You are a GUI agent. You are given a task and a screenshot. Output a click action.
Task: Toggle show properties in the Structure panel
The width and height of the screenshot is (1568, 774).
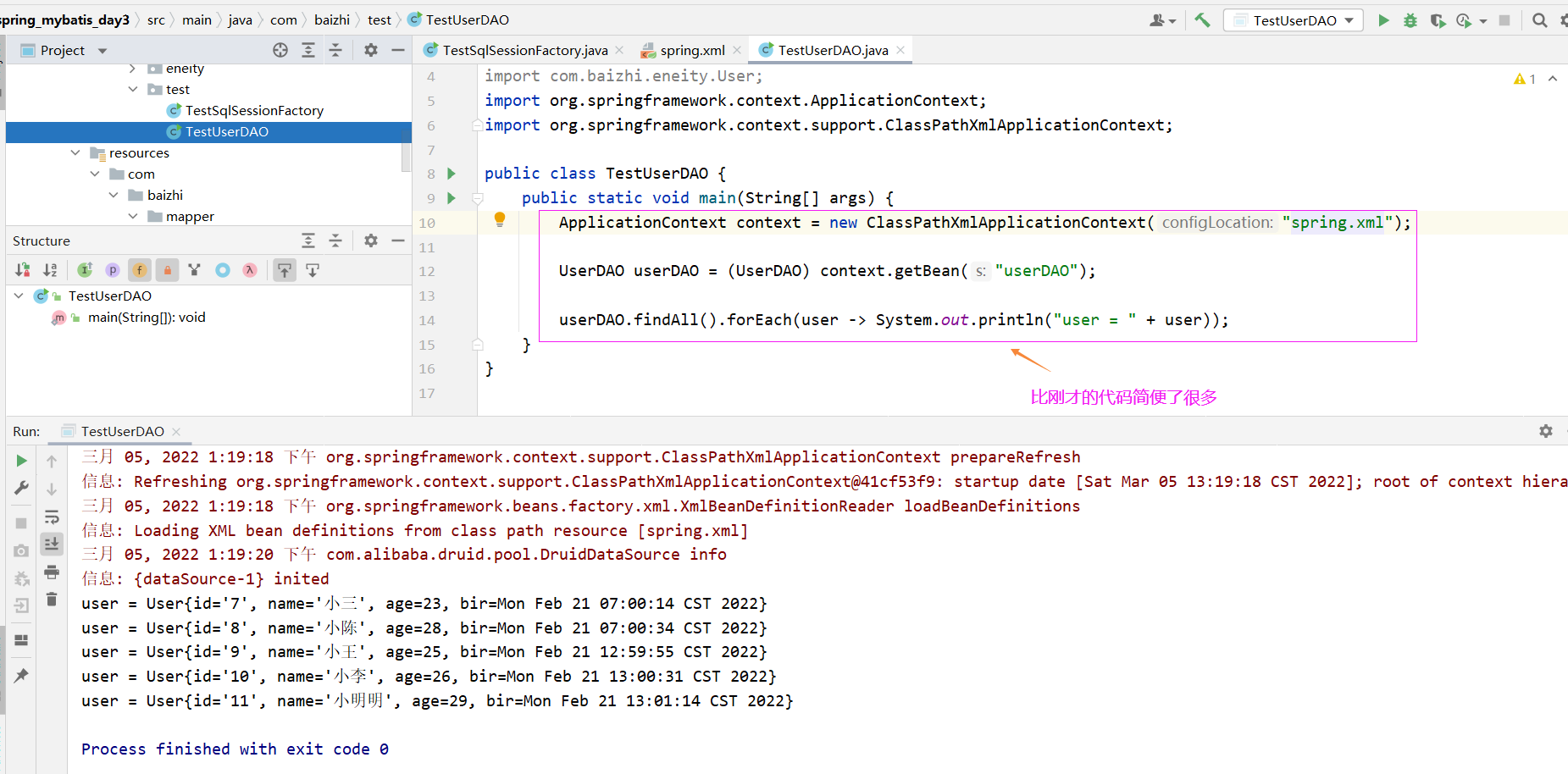(113, 270)
